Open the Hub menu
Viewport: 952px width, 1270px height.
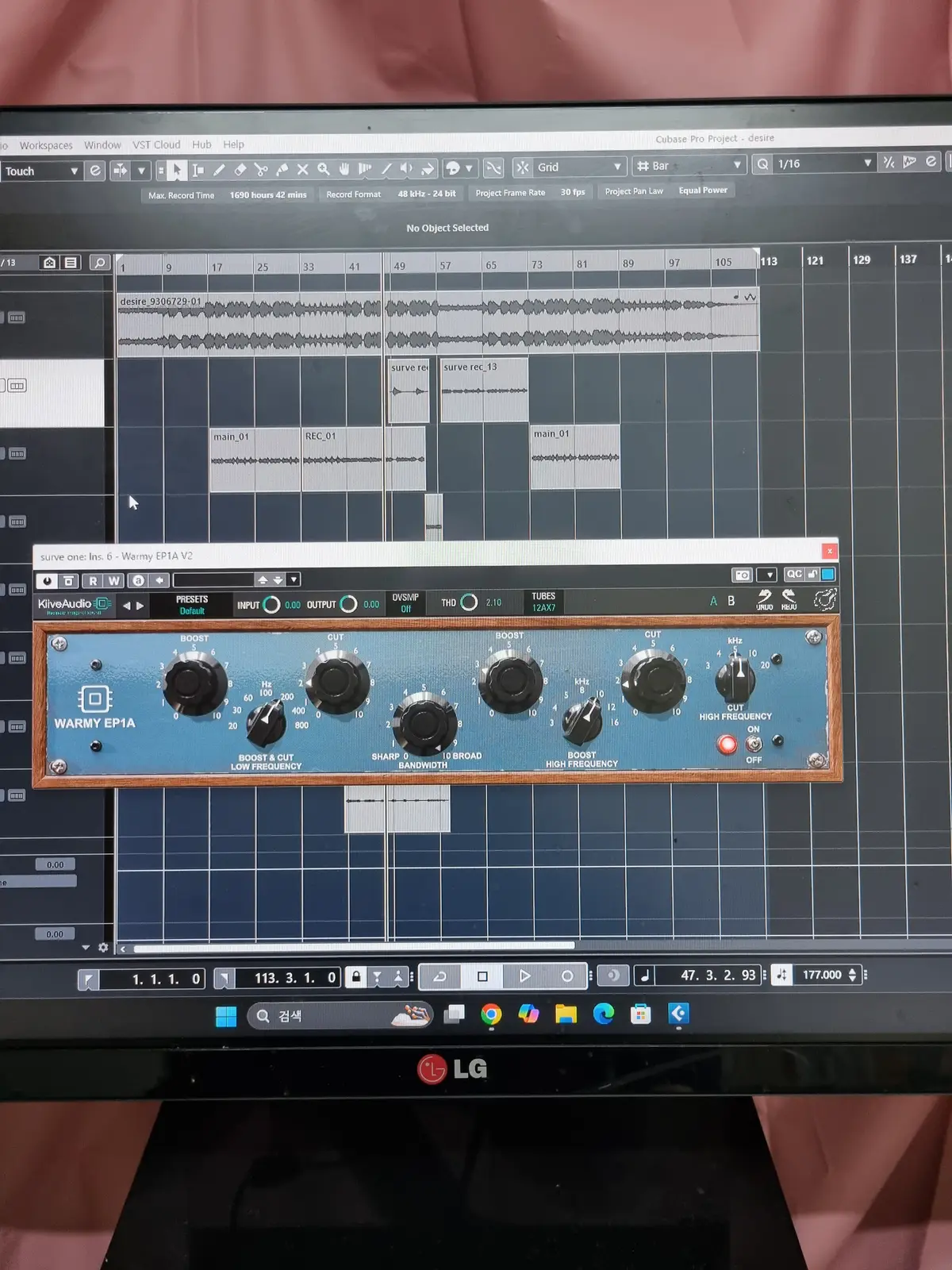202,144
